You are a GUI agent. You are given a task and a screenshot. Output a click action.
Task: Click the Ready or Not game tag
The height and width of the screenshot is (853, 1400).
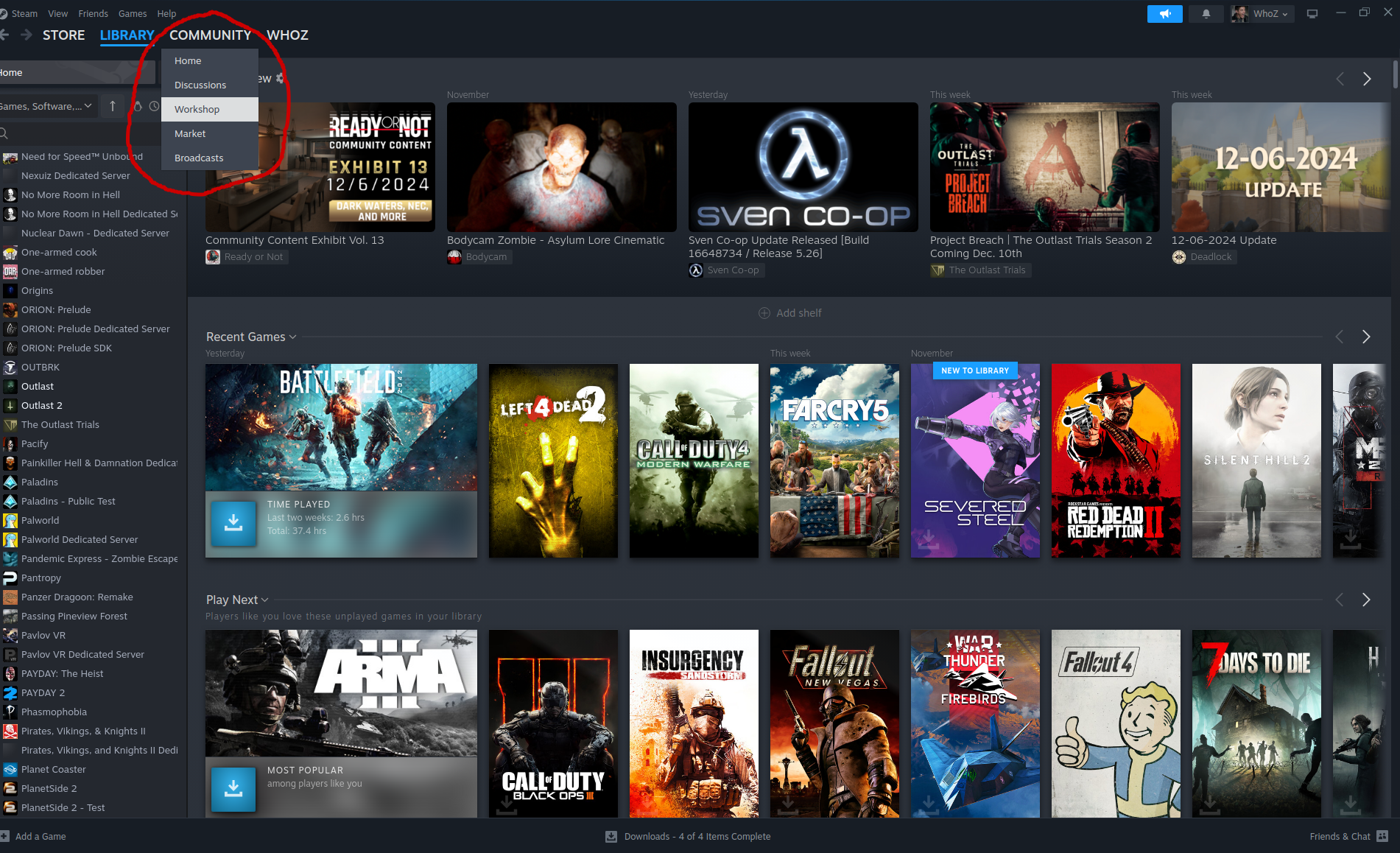tap(247, 256)
